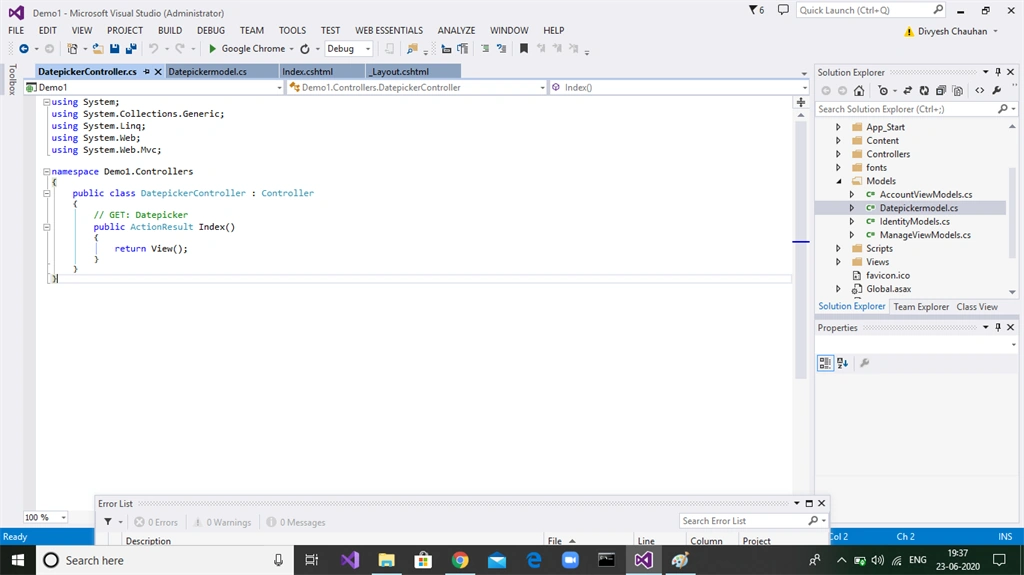The image size is (1024, 575).
Task: Click the Find in Files toolbar icon
Action: (x=412, y=48)
